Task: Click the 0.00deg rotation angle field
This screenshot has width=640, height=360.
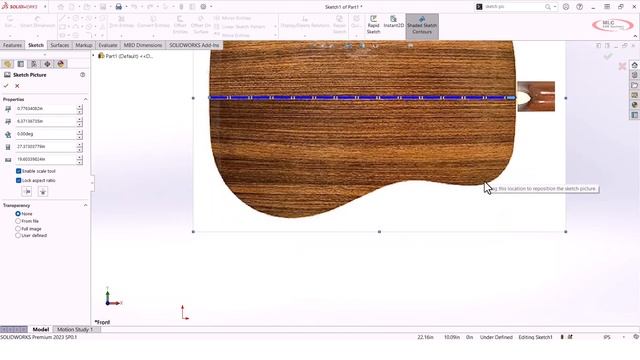Action: click(x=46, y=134)
